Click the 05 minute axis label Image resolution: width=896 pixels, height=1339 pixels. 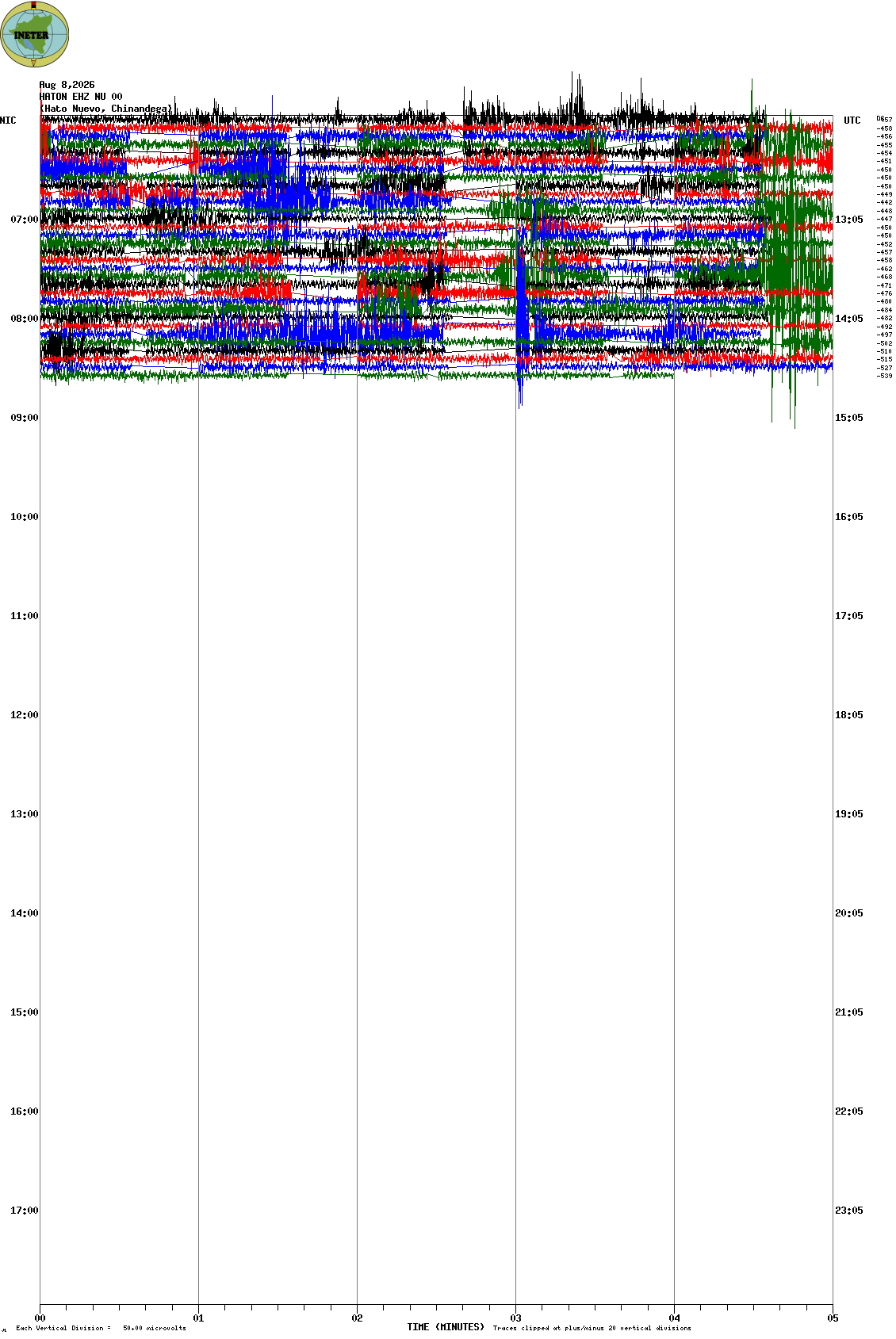pyautogui.click(x=833, y=1318)
